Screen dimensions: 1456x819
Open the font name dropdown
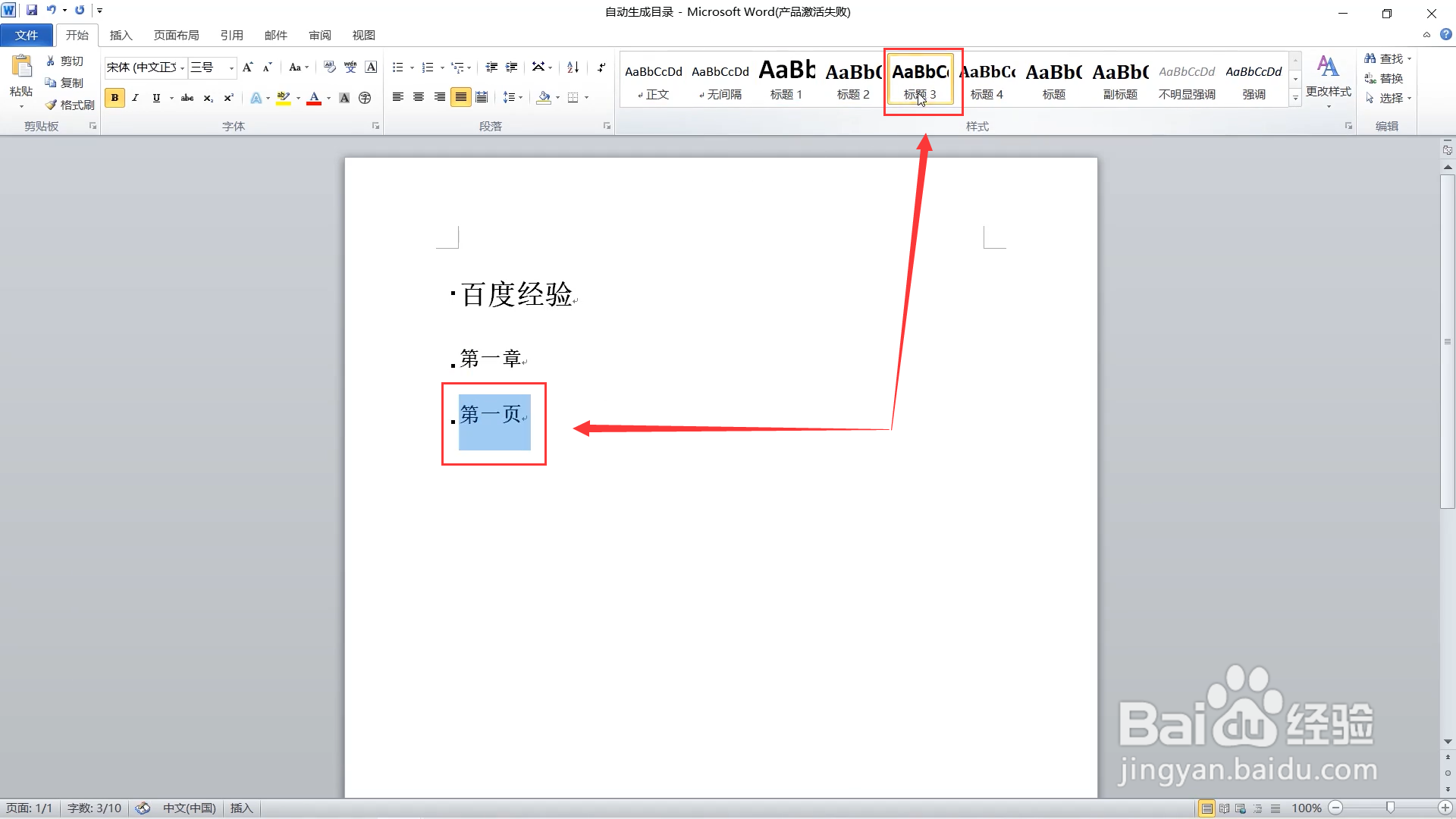tap(183, 68)
